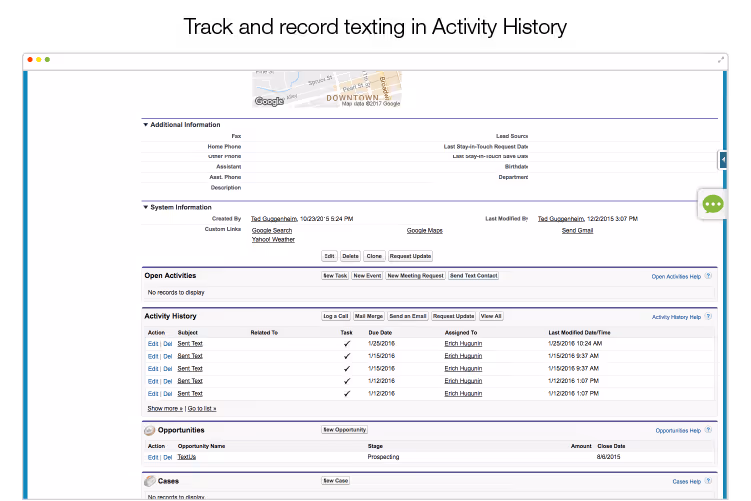751x501 pixels.
Task: Click the window fullscreen arrows icon
Action: (x=721, y=60)
